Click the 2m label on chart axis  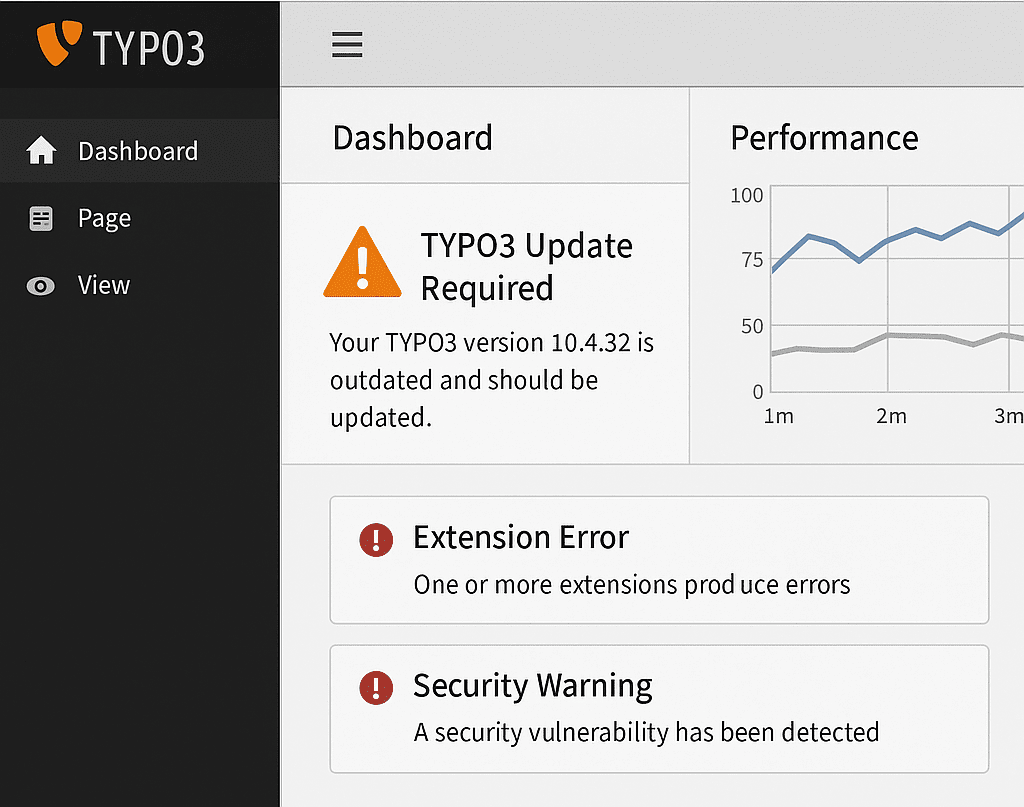tap(891, 416)
